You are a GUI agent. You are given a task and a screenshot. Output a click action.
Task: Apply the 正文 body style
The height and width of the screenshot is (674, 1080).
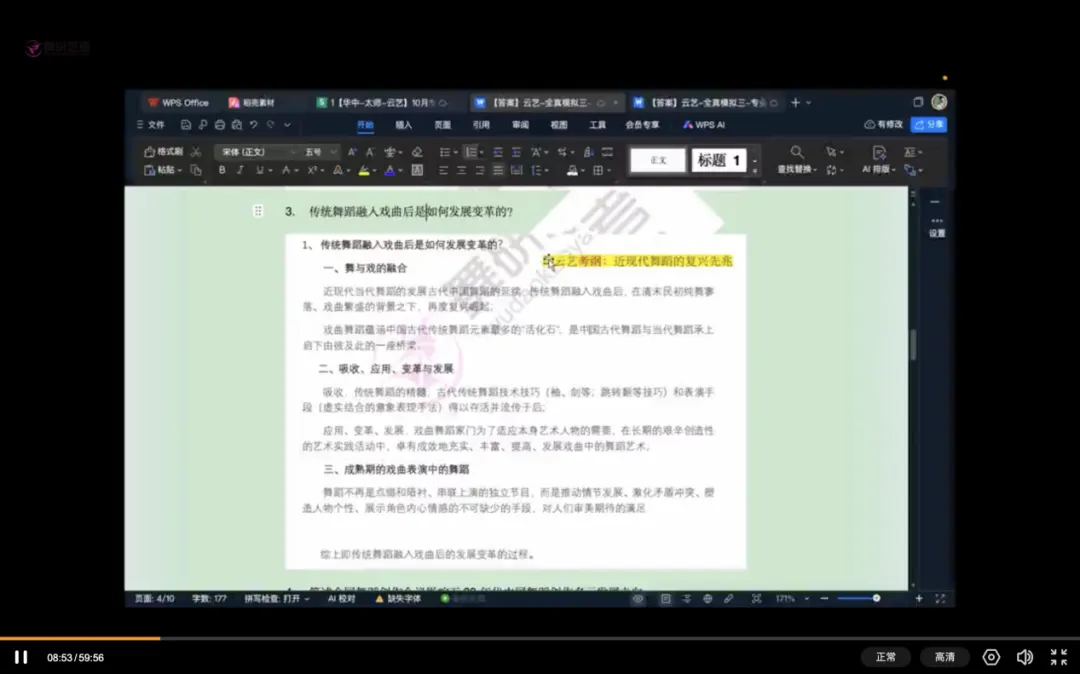tap(658, 160)
